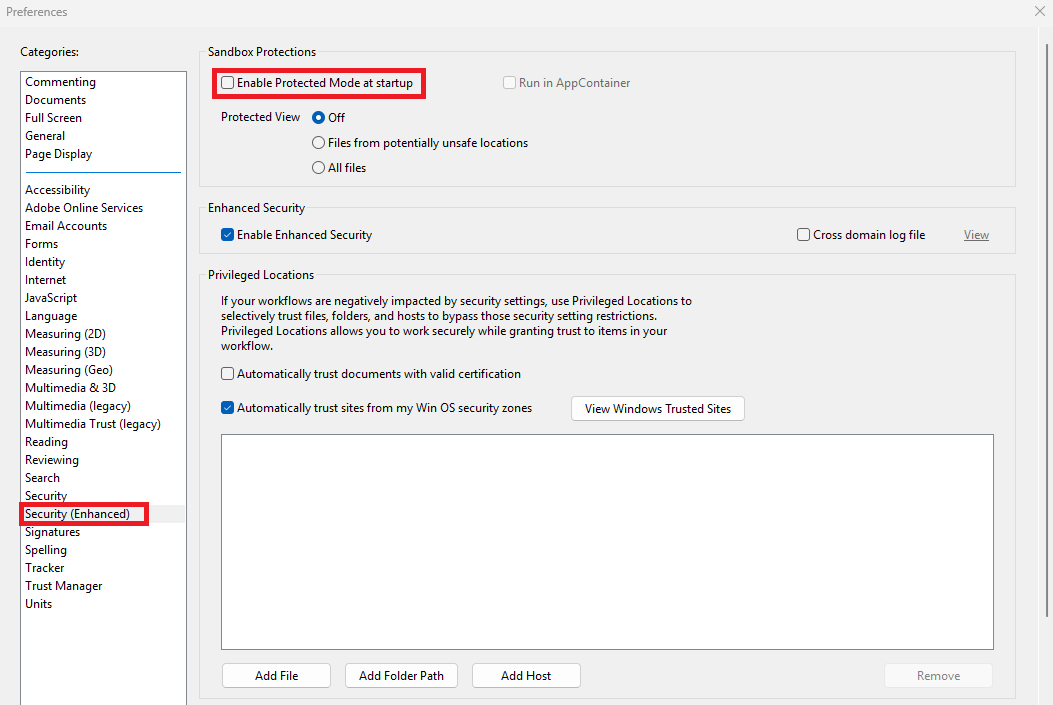Click the Preferences dialog vertical scrollbar
1053x705 pixels.
tap(1049, 329)
